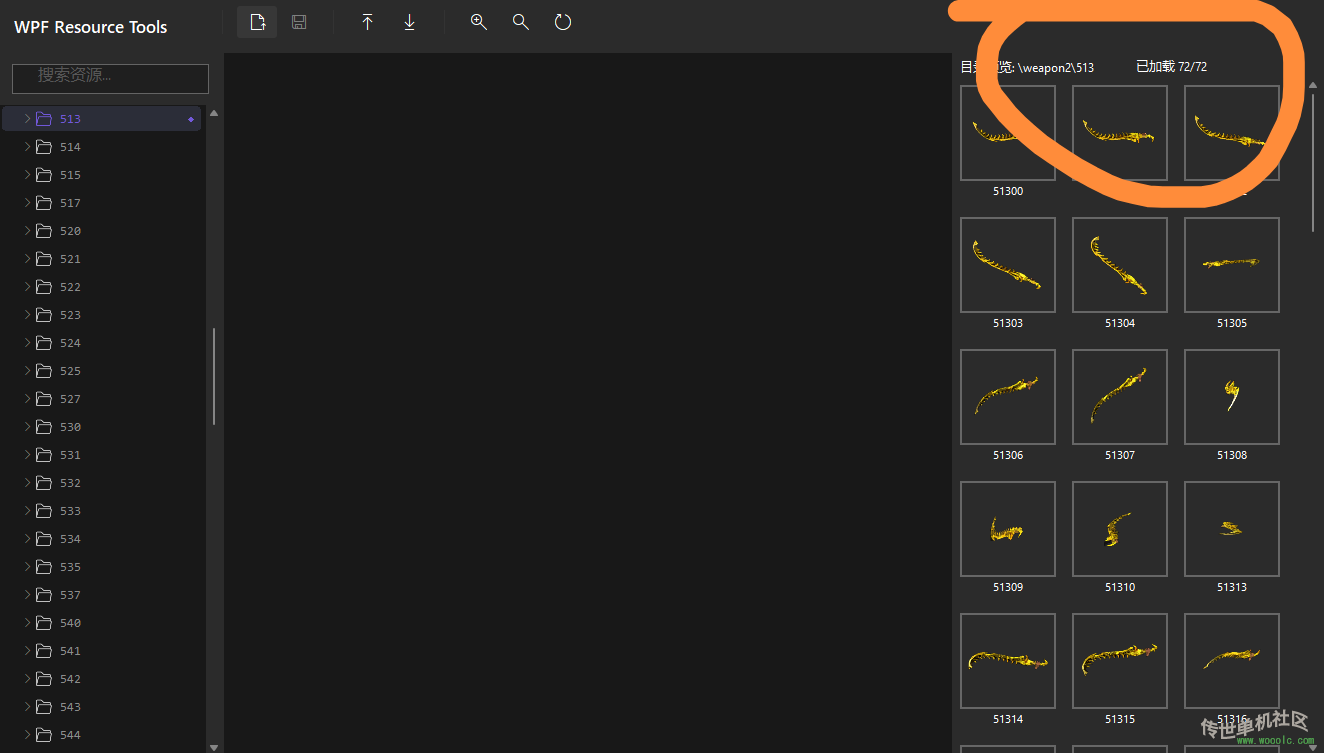Click the thumbnail panel scrollbar thumb
This screenshot has width=1324, height=753.
(1313, 164)
